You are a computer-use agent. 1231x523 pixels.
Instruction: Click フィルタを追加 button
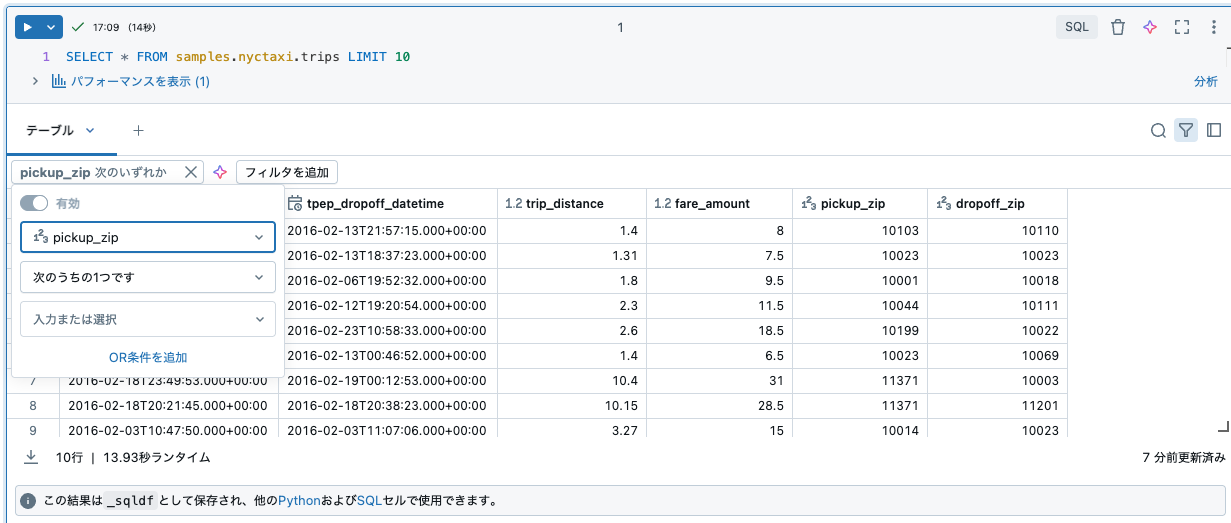coord(287,172)
